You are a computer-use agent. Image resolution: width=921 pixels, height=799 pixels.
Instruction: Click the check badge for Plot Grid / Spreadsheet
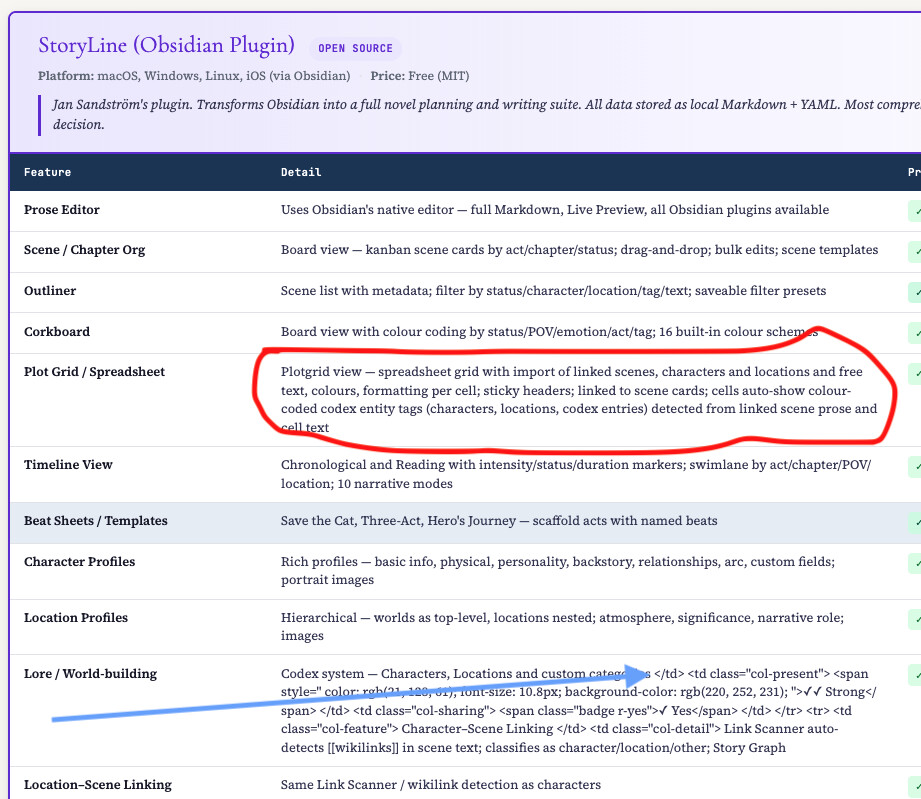pos(915,373)
